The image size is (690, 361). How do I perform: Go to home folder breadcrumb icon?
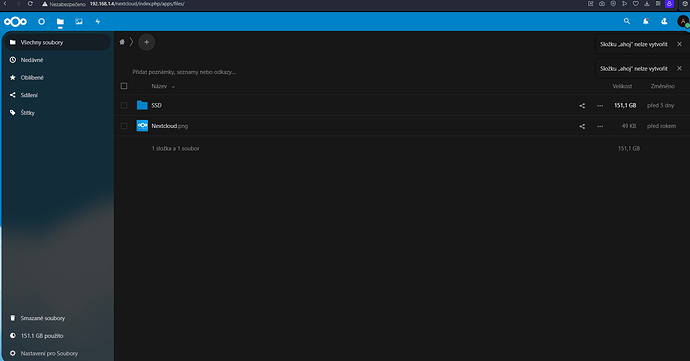click(x=122, y=42)
